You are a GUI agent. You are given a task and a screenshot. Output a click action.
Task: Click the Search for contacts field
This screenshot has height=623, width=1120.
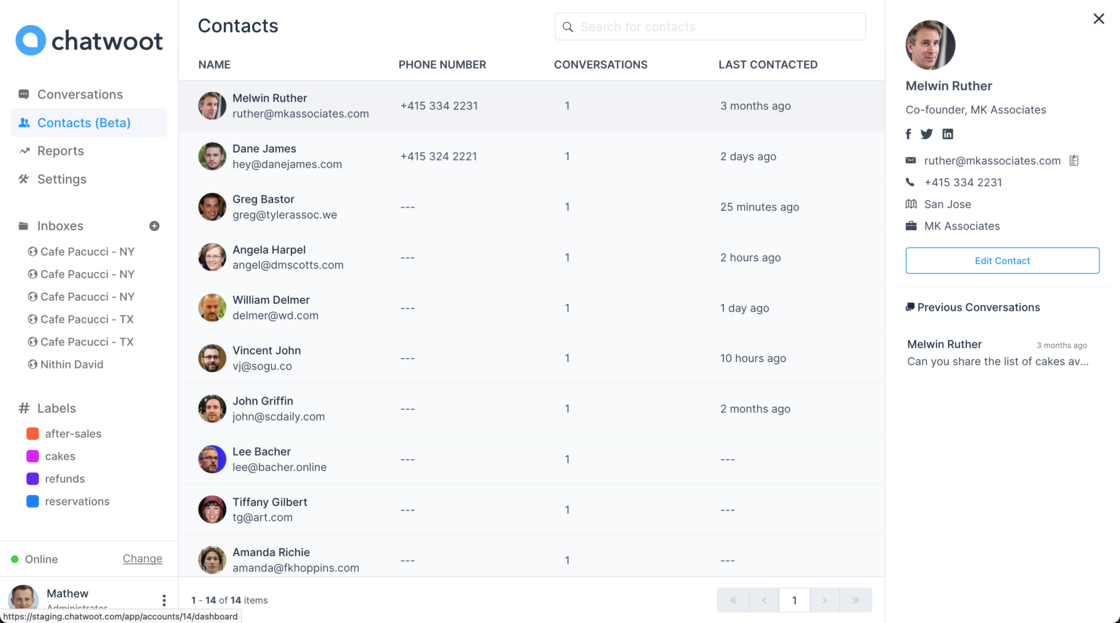click(x=710, y=26)
